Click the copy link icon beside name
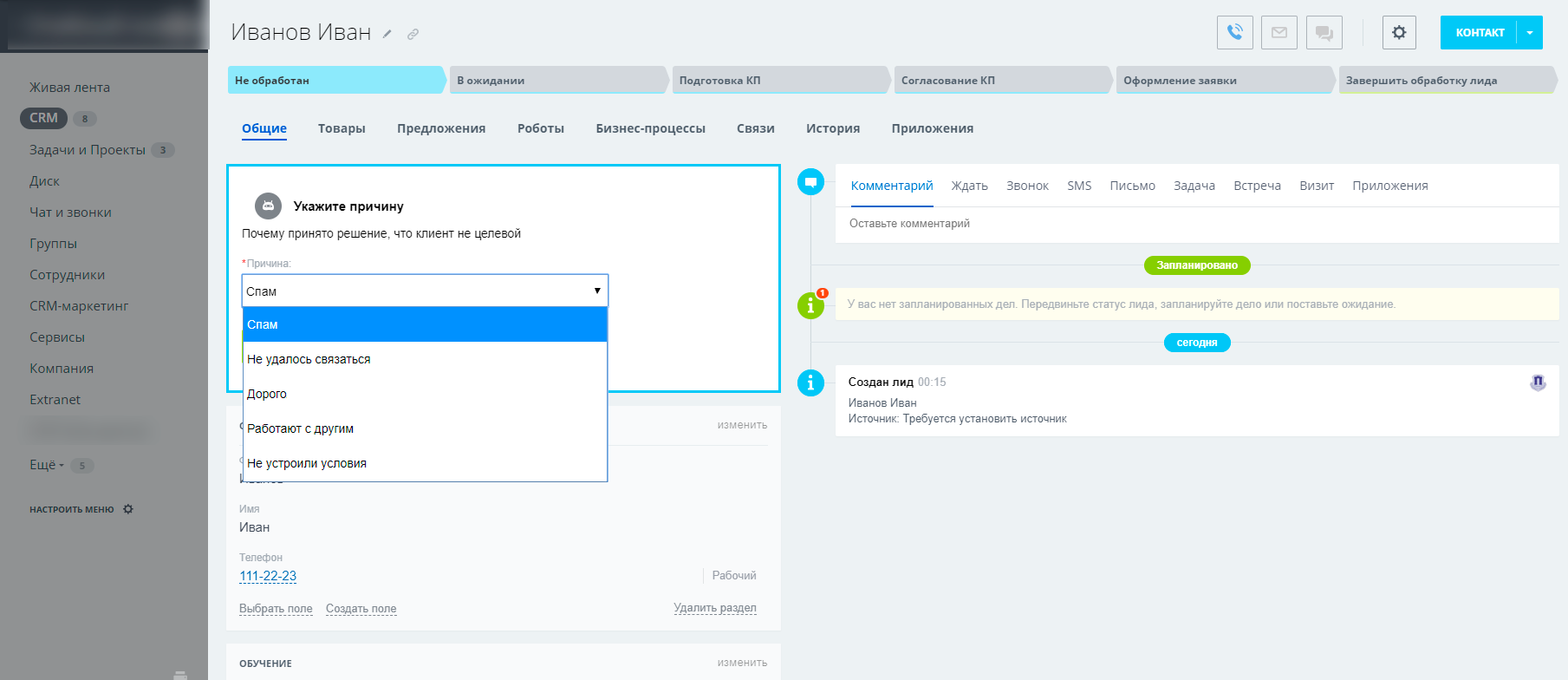This screenshot has height=680, width=1568. pyautogui.click(x=413, y=35)
